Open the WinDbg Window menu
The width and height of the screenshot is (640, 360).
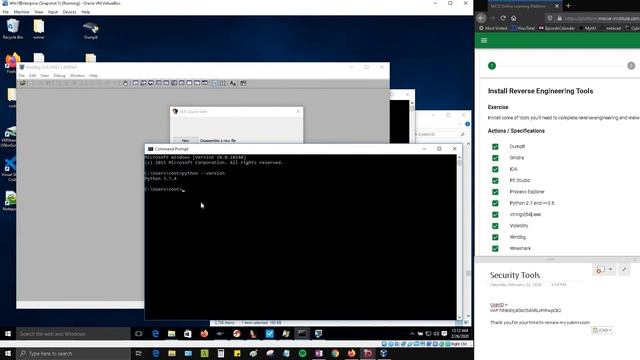click(77, 76)
